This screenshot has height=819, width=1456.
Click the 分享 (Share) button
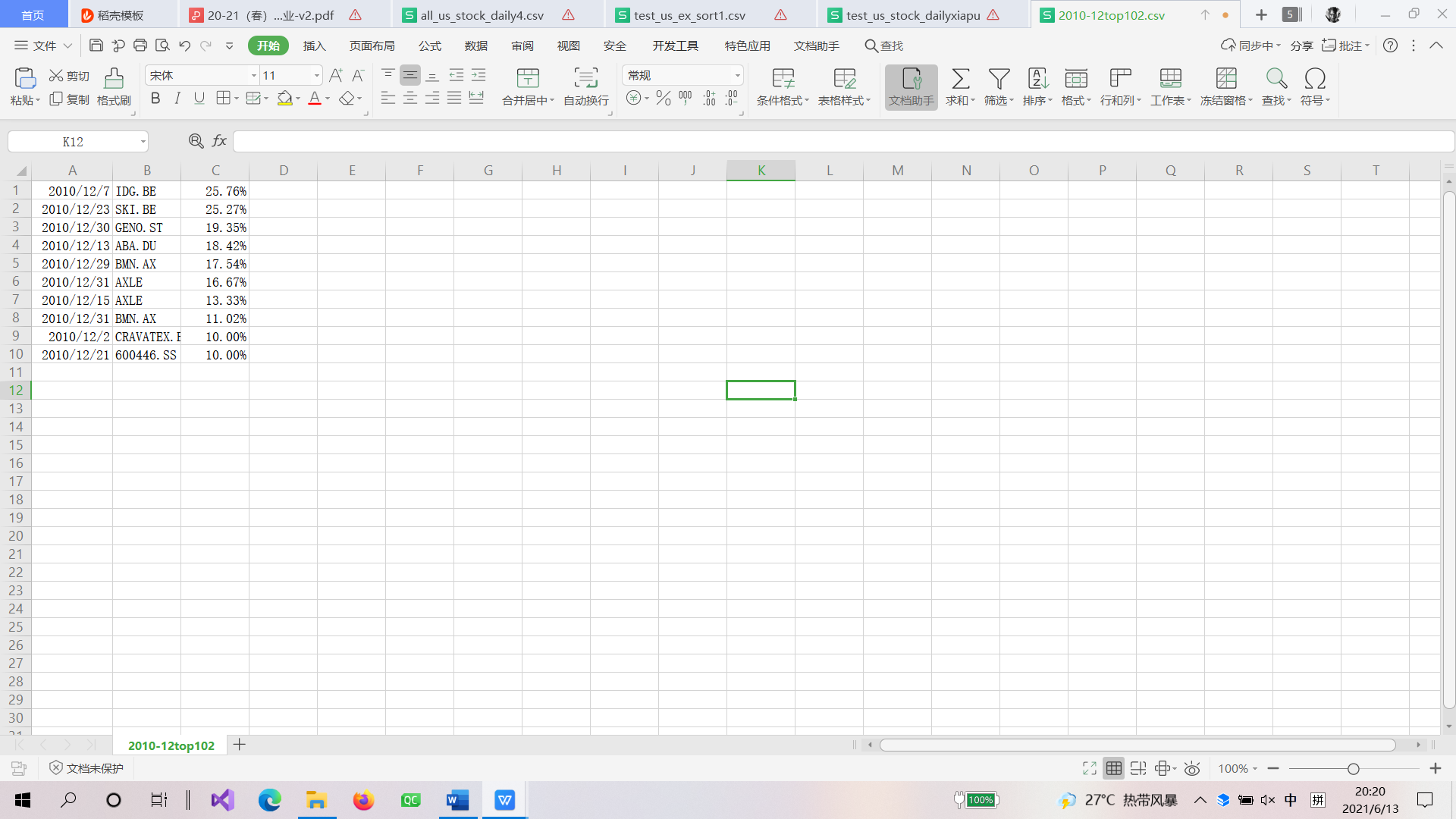(x=1301, y=45)
